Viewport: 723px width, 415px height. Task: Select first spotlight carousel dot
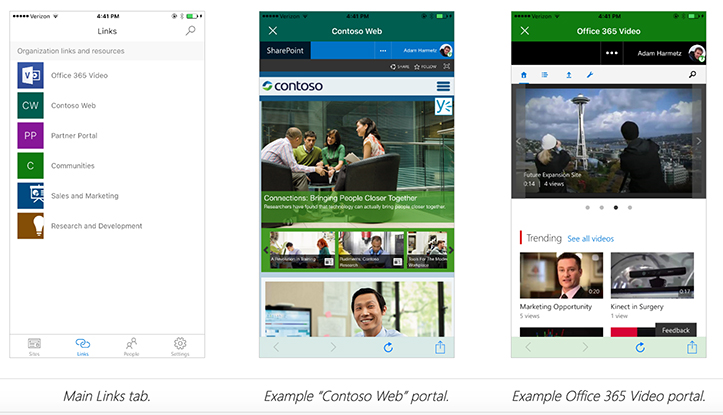click(587, 208)
